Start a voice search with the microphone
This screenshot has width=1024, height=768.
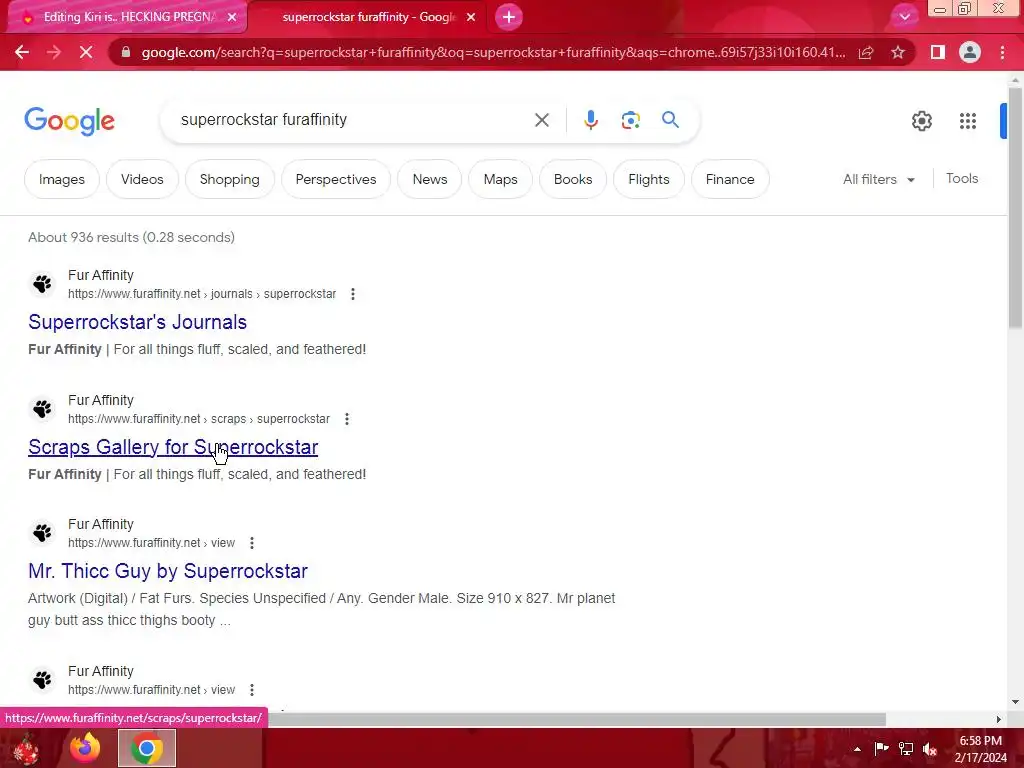tap(590, 120)
